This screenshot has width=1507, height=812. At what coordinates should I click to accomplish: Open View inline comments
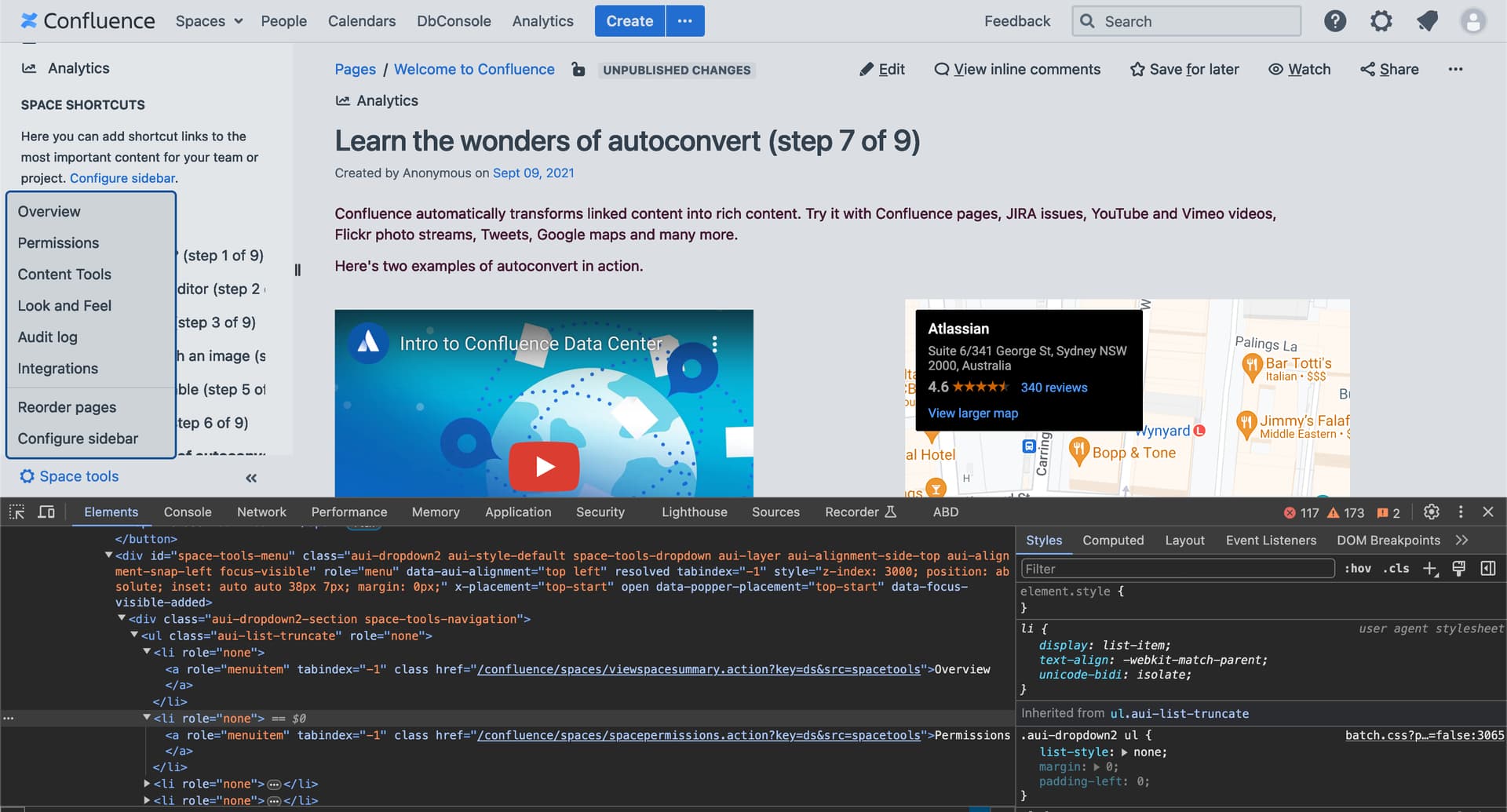click(1017, 69)
